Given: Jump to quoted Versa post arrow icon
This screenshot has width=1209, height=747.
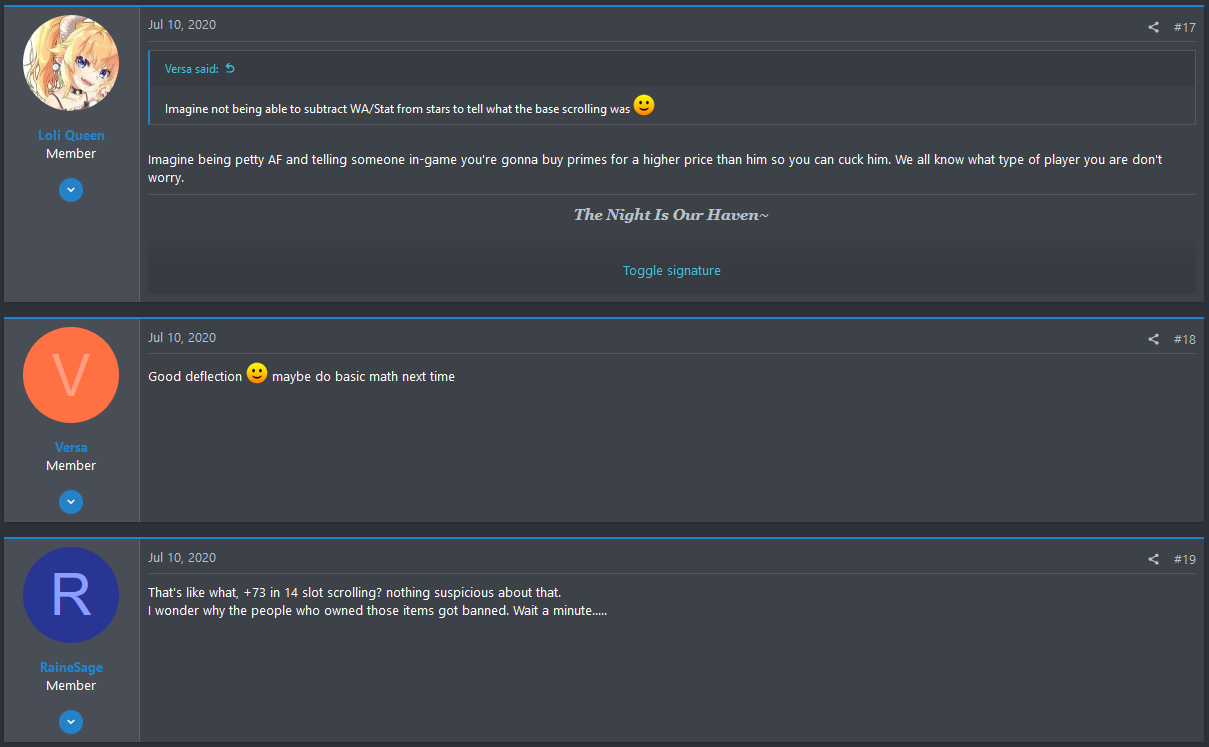Looking at the screenshot, I should 230,69.
